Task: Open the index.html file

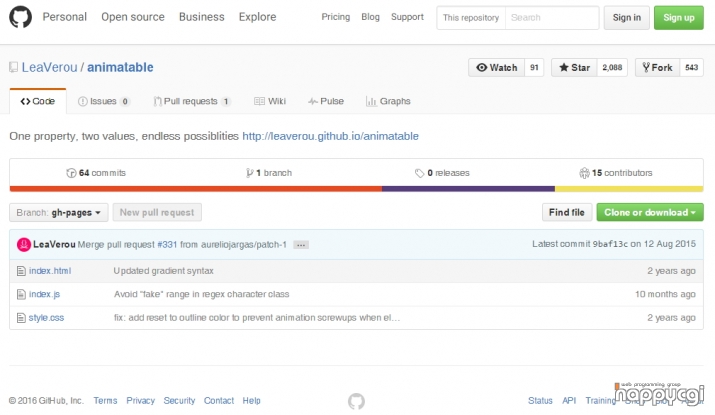Action: pos(50,271)
